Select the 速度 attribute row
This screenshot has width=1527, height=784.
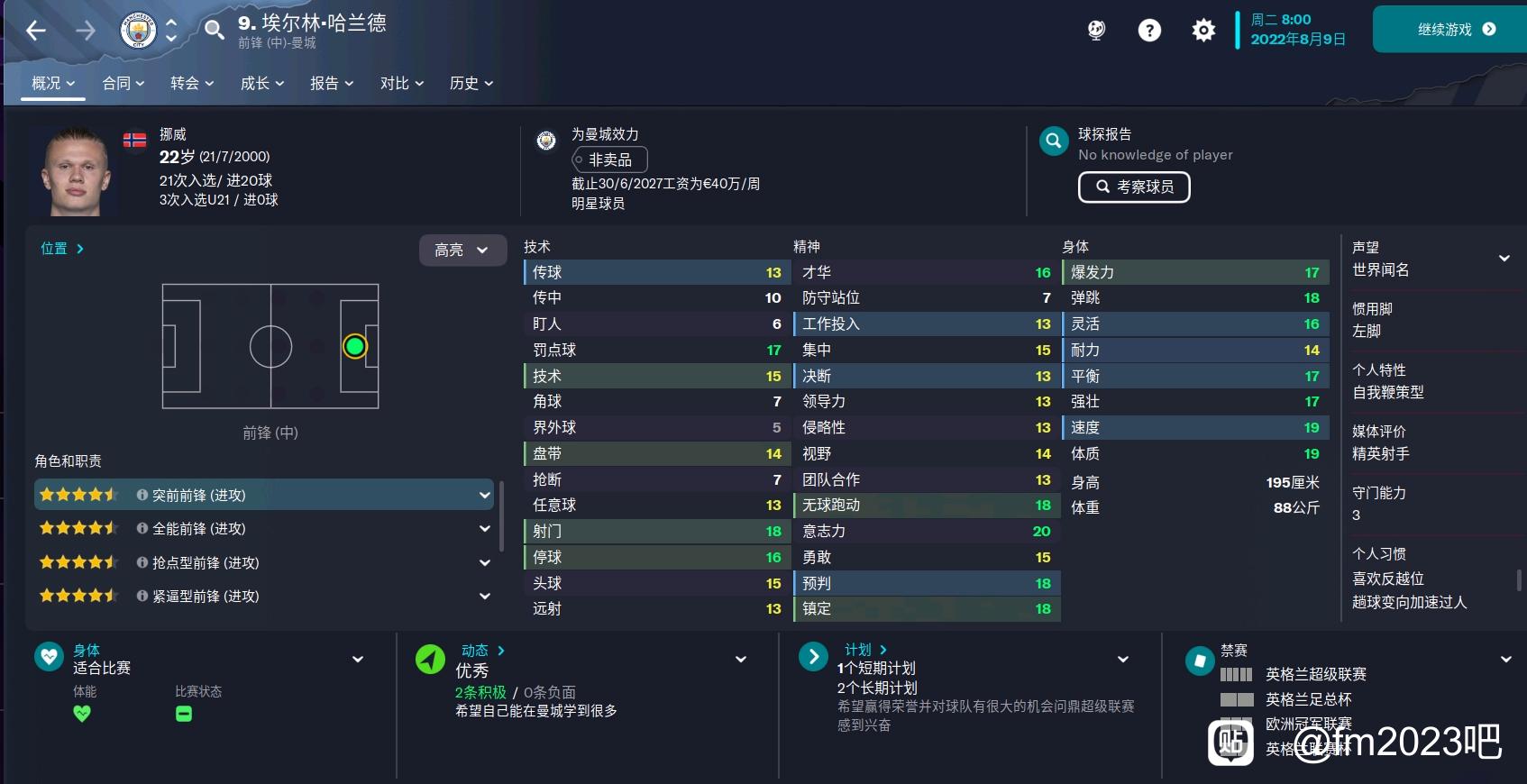pos(1194,427)
